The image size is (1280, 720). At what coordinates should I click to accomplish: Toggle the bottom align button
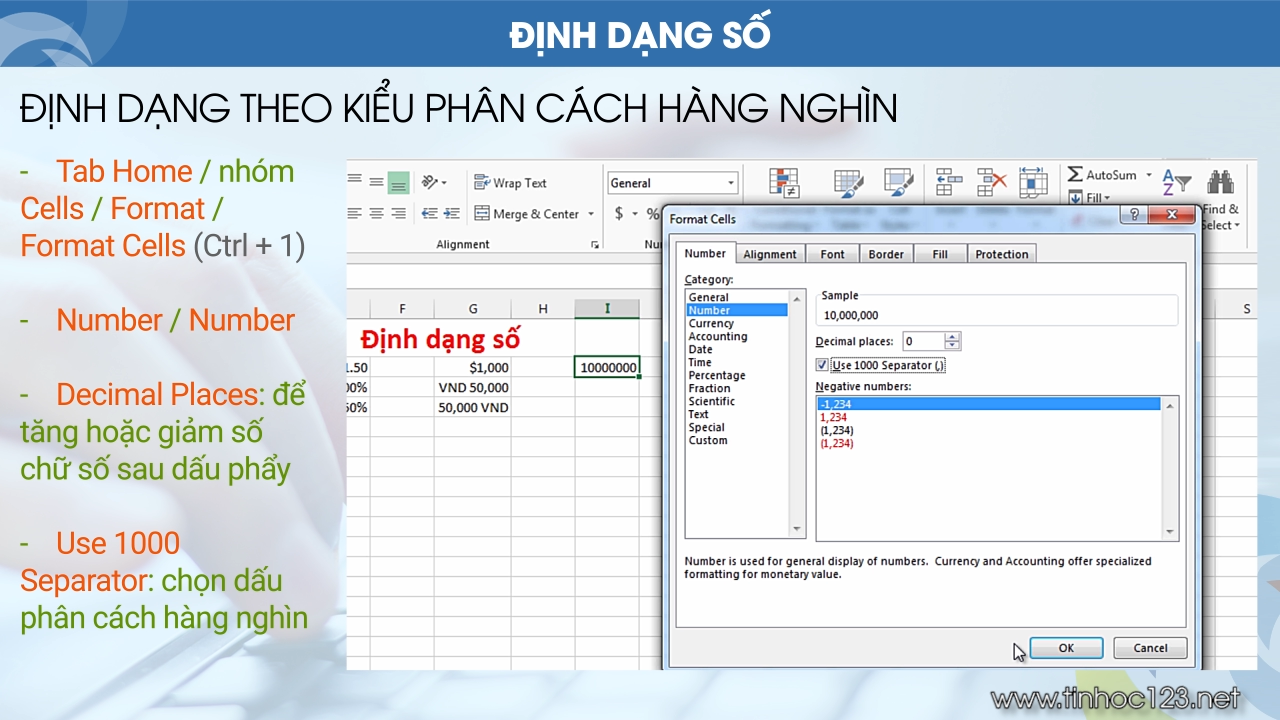398,183
